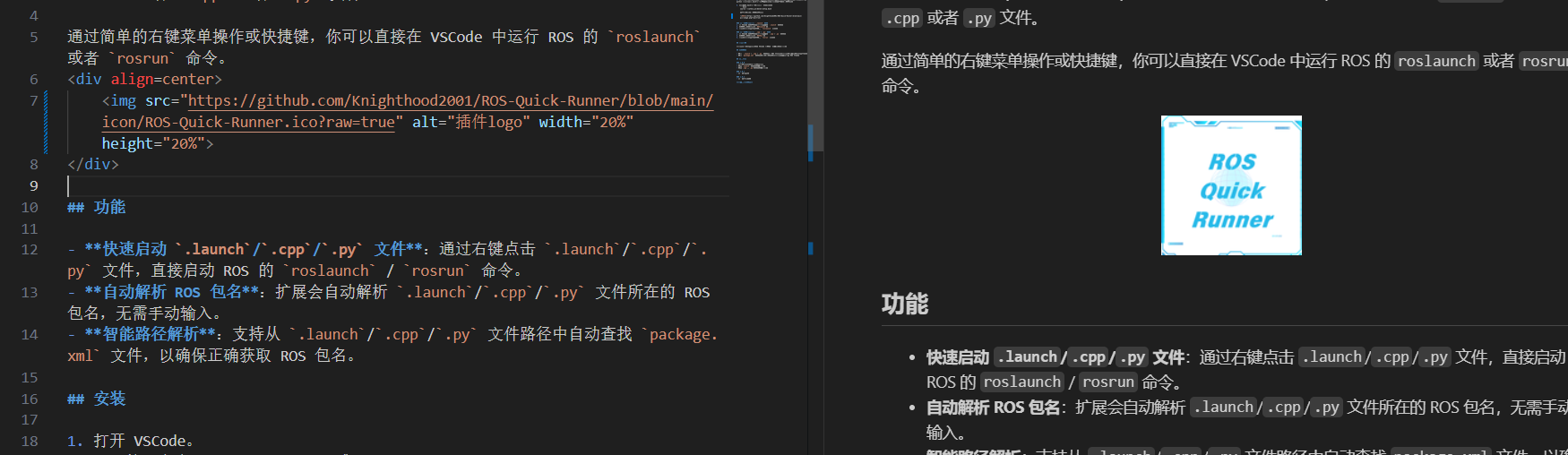1568x455 pixels.
Task: Click the rendered '功能' heading in the preview
Action: point(905,304)
